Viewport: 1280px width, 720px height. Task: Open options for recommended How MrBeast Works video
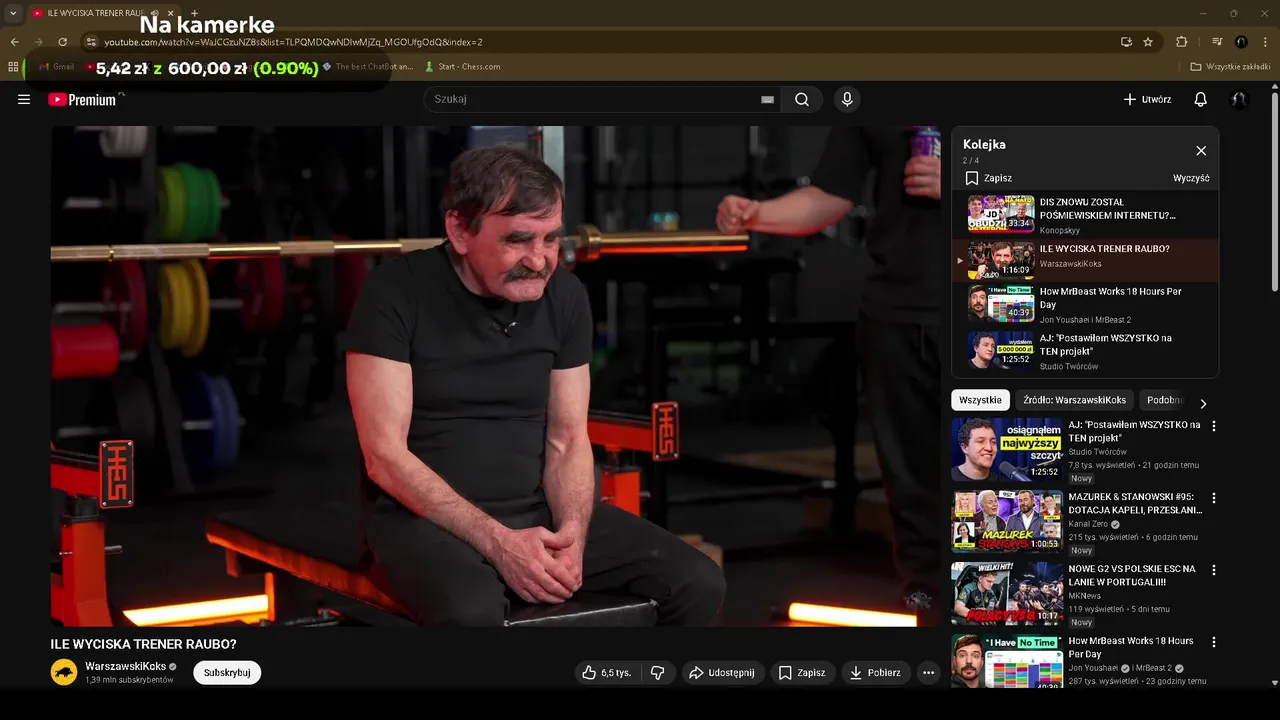(x=1214, y=642)
